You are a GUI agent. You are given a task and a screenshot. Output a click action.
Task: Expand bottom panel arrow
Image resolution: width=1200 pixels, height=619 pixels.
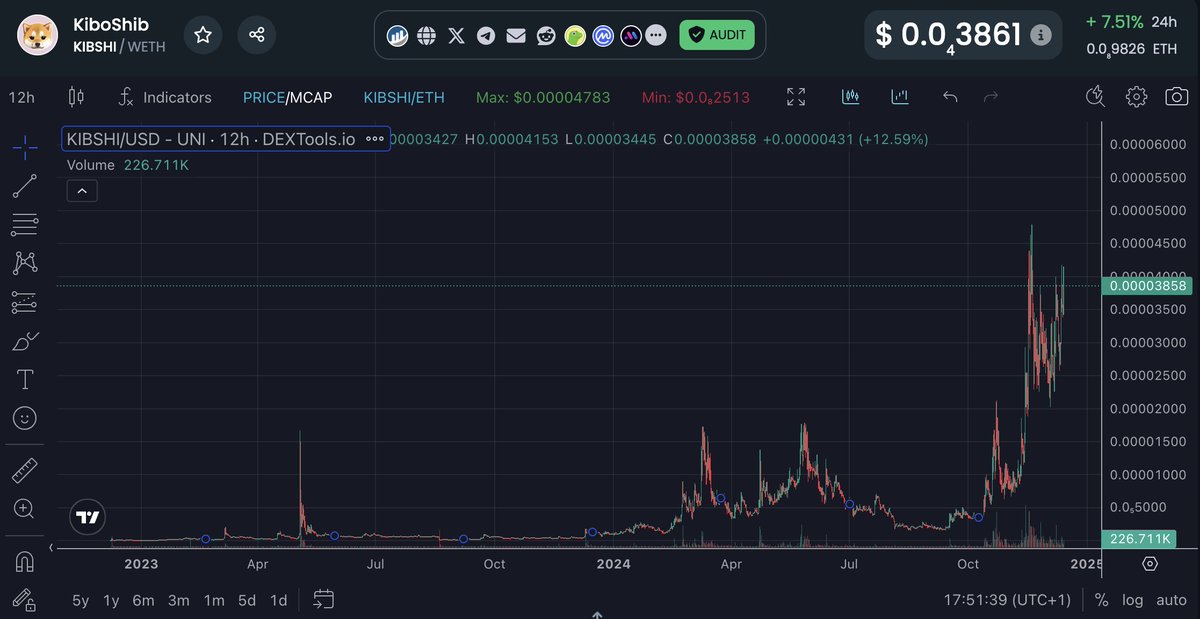(596, 614)
